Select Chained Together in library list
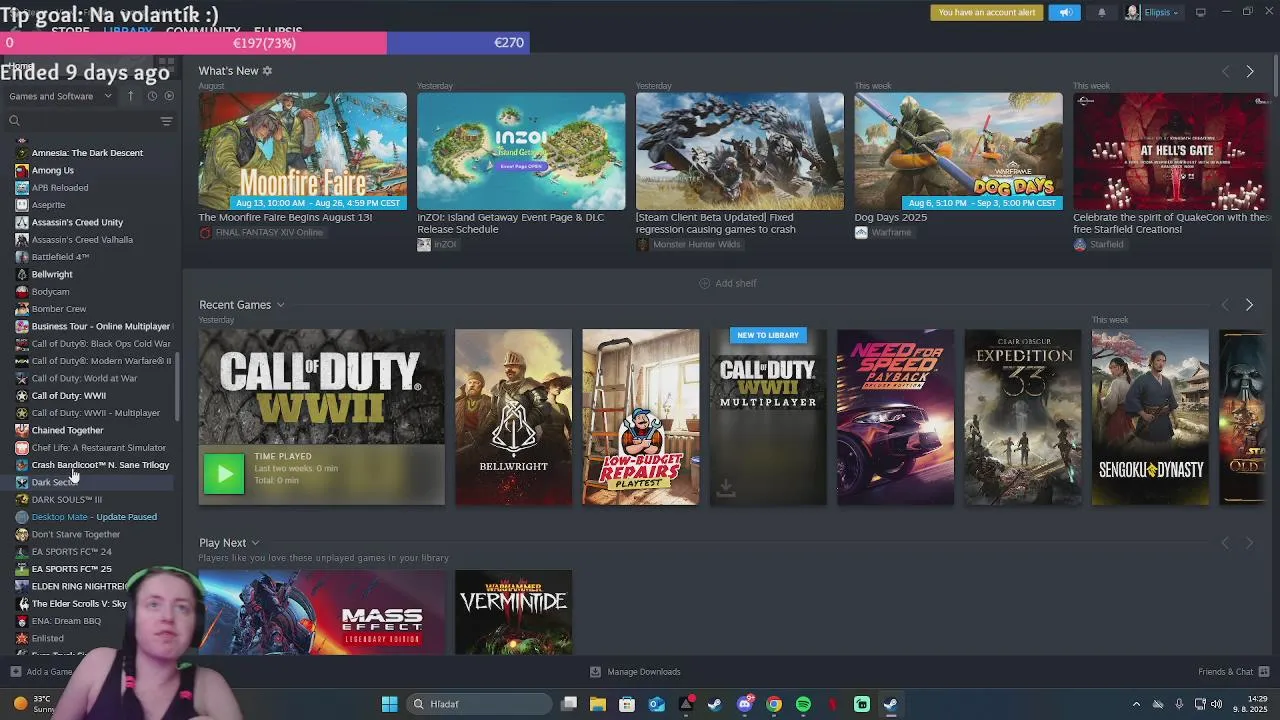This screenshot has height=720, width=1280. pyautogui.click(x=67, y=430)
